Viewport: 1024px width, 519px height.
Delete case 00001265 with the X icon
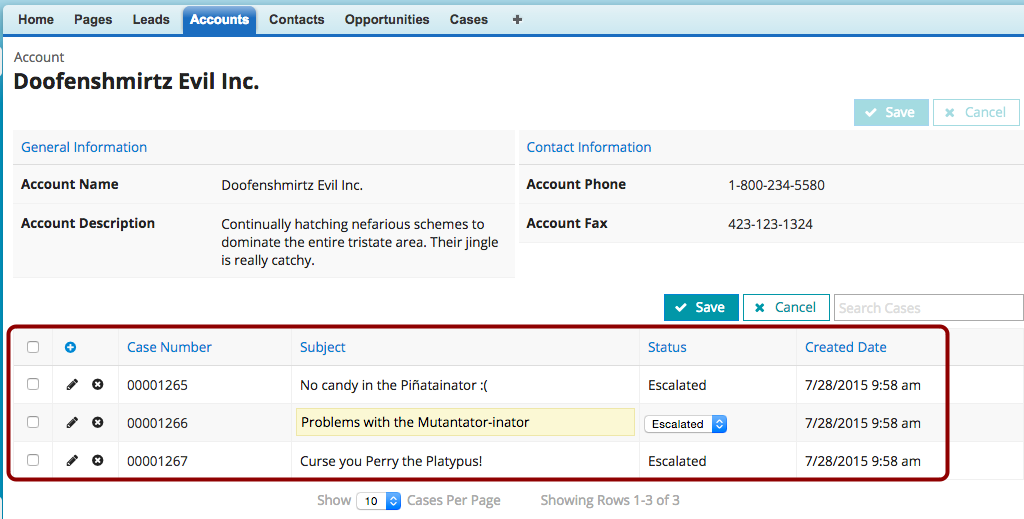pos(98,385)
